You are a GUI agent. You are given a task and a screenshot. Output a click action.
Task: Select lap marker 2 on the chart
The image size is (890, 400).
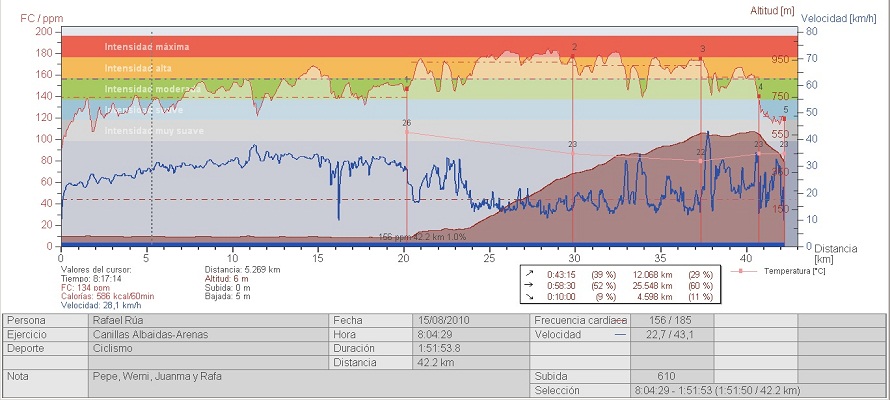pyautogui.click(x=573, y=56)
